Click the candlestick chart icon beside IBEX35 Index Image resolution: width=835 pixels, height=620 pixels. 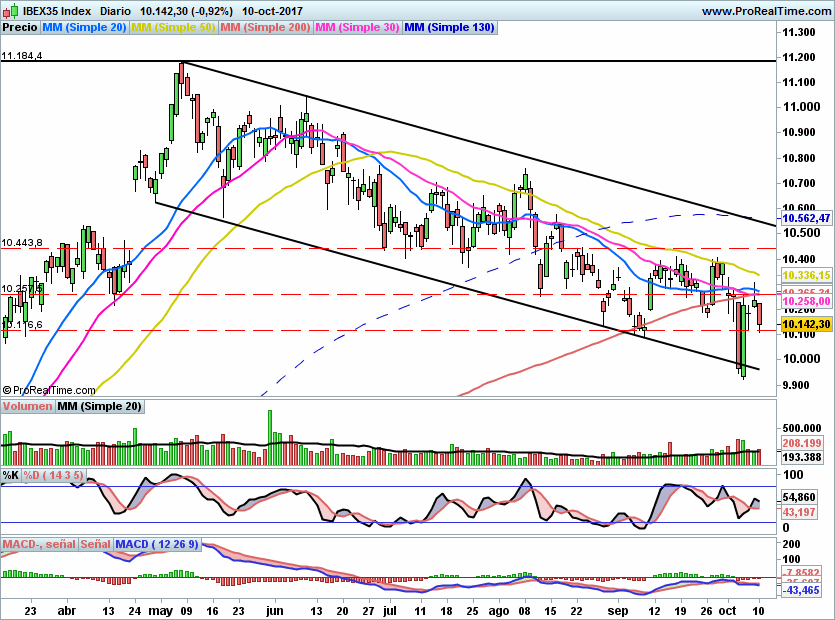click(10, 10)
